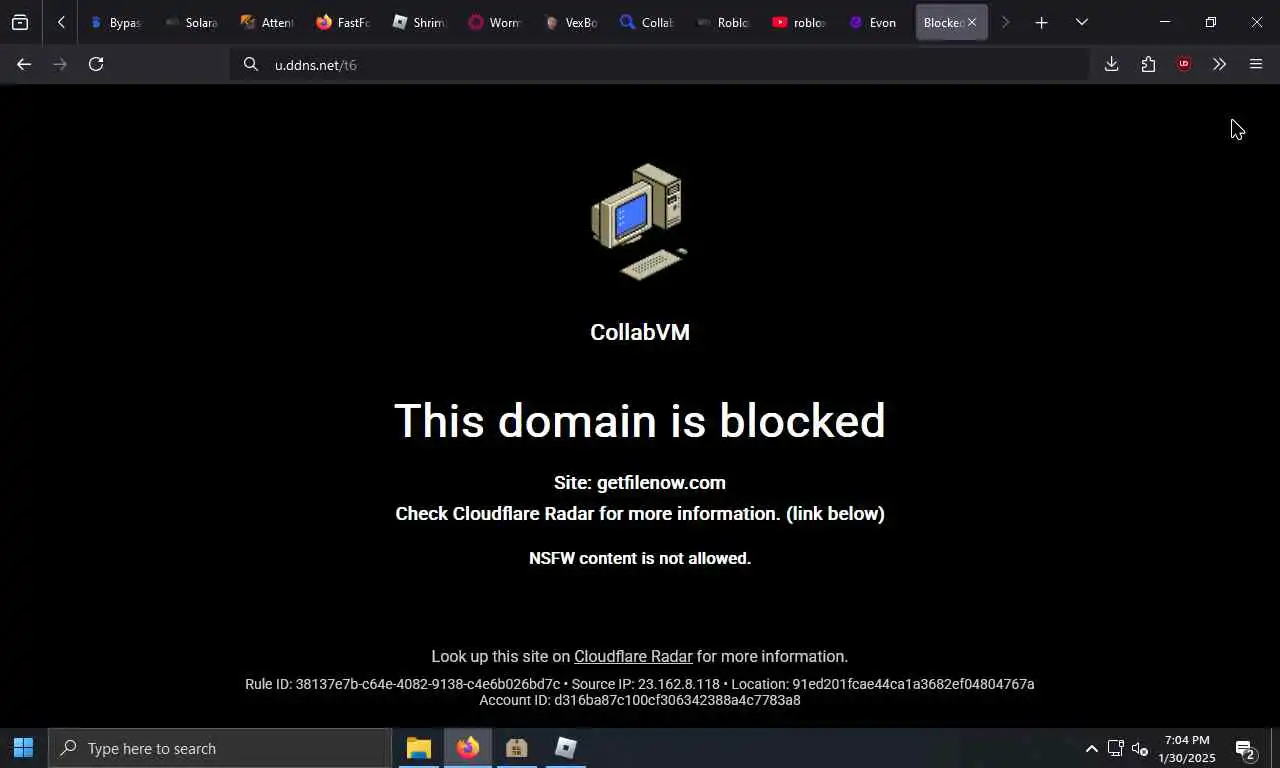Image resolution: width=1280 pixels, height=768 pixels.
Task: Show hidden system tray icons
Action: click(1091, 749)
